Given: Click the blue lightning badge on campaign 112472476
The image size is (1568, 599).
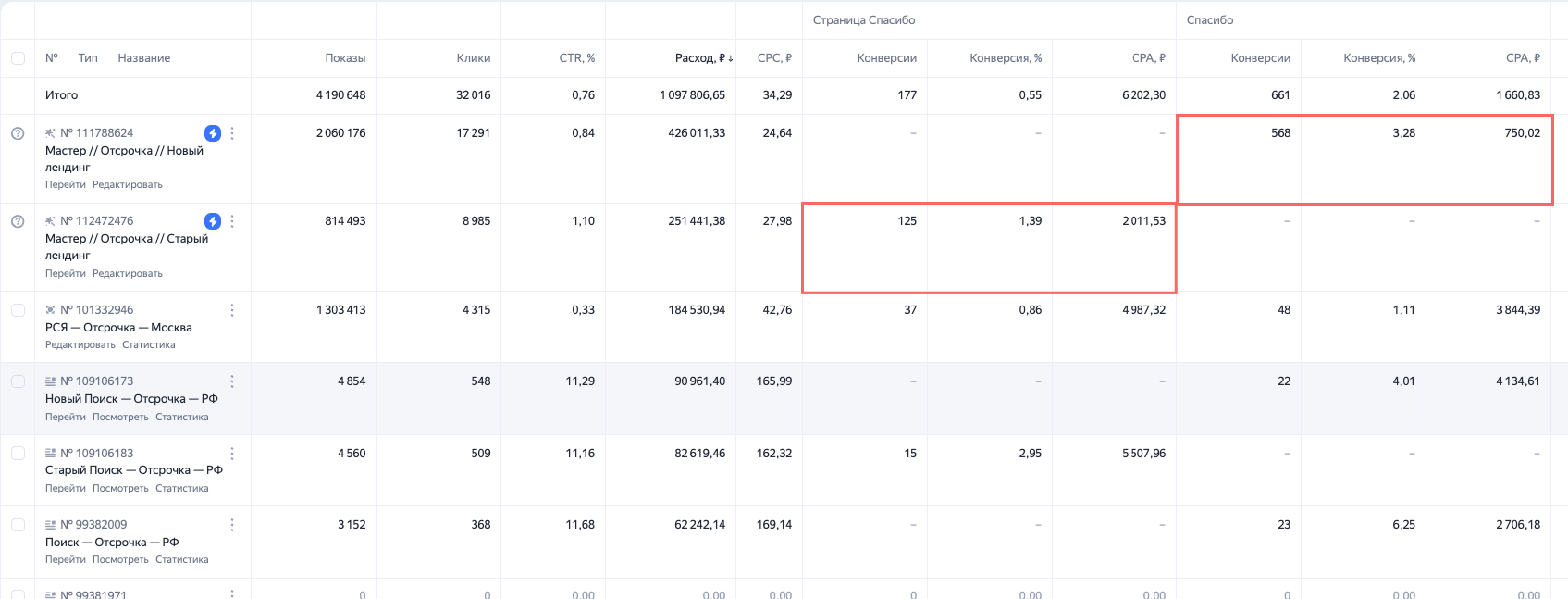Looking at the screenshot, I should point(213,221).
